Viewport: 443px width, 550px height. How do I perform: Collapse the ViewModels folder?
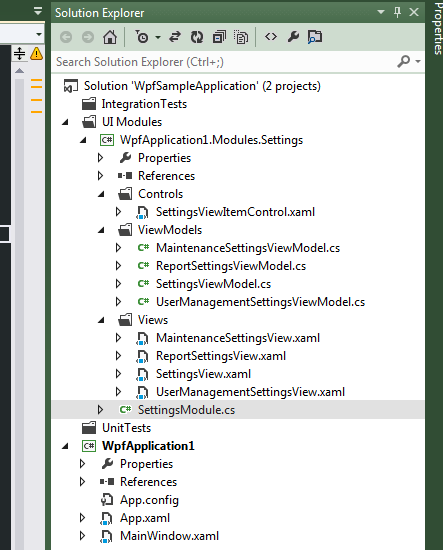(x=101, y=230)
